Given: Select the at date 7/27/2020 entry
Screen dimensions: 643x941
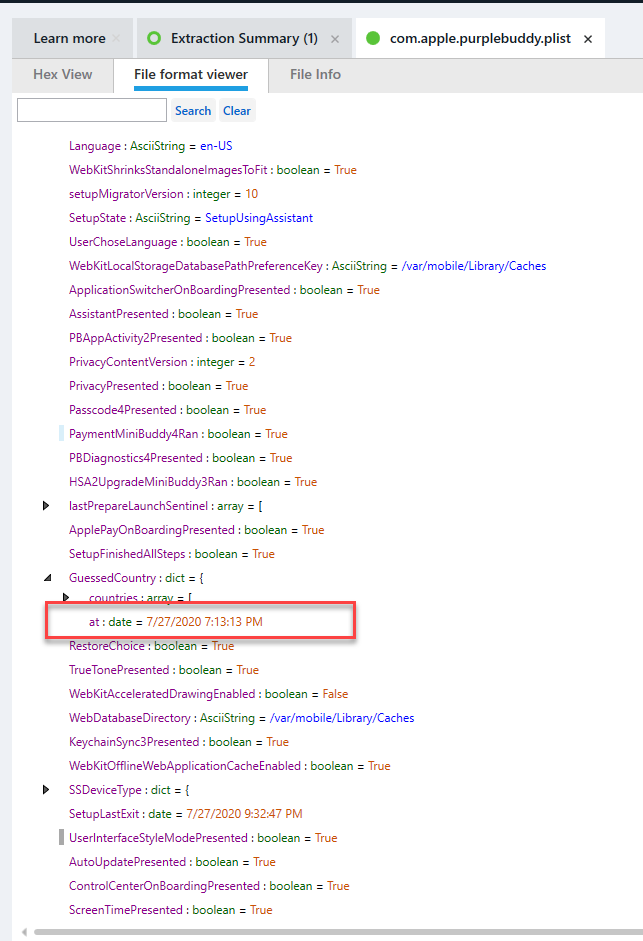Looking at the screenshot, I should [176, 622].
